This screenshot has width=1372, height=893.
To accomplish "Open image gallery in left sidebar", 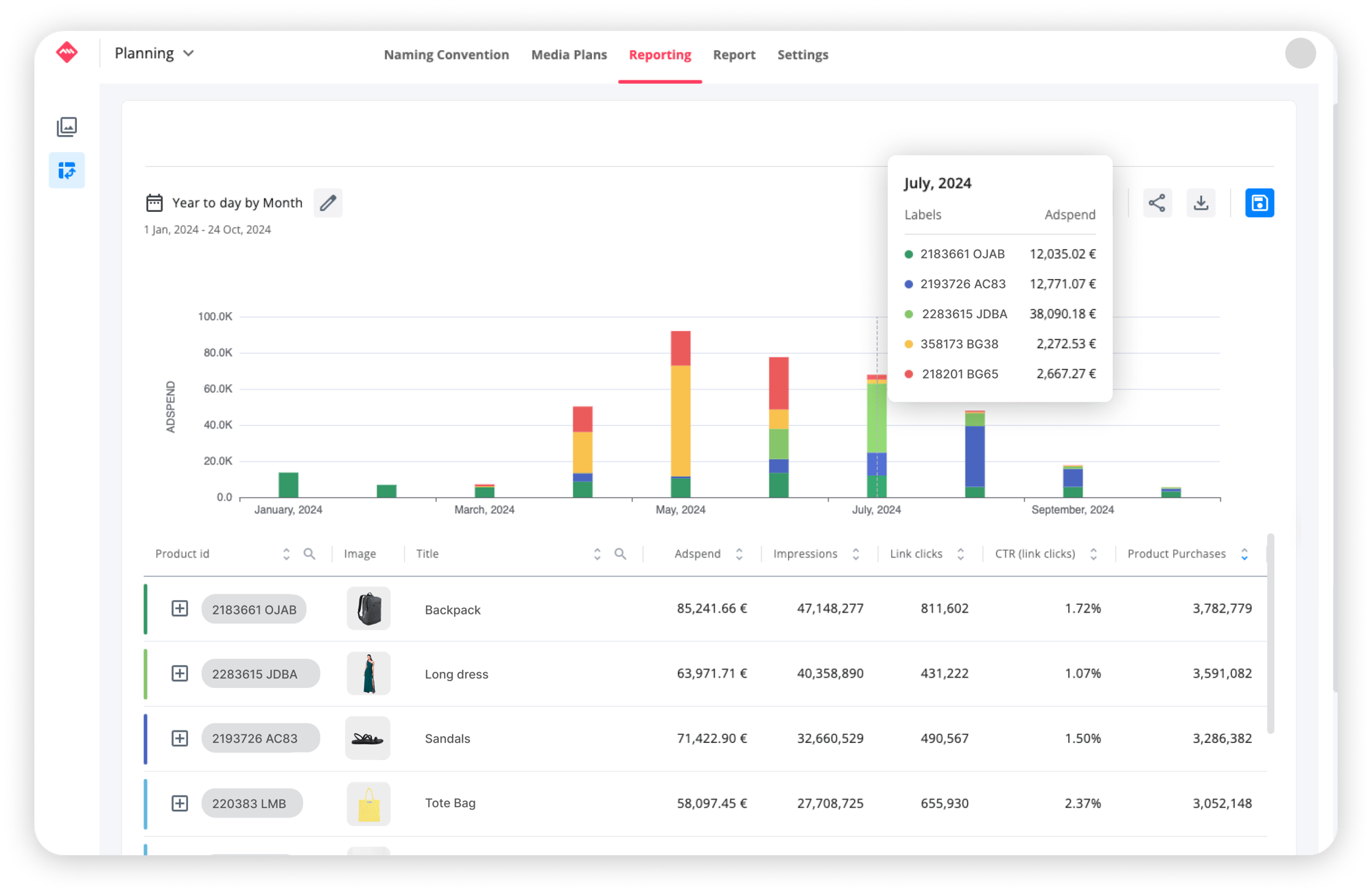I will [x=67, y=127].
